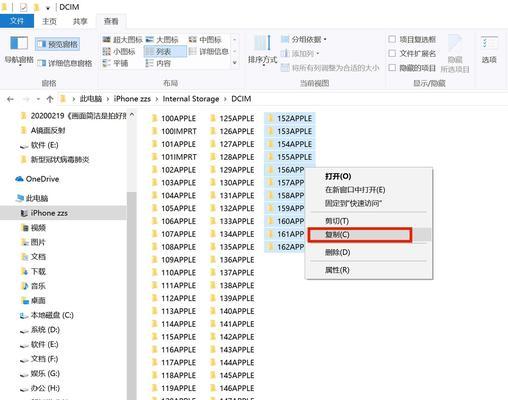The height and width of the screenshot is (400, 508).
Task: Click iPhone zzs in the address bar
Action: [x=132, y=99]
